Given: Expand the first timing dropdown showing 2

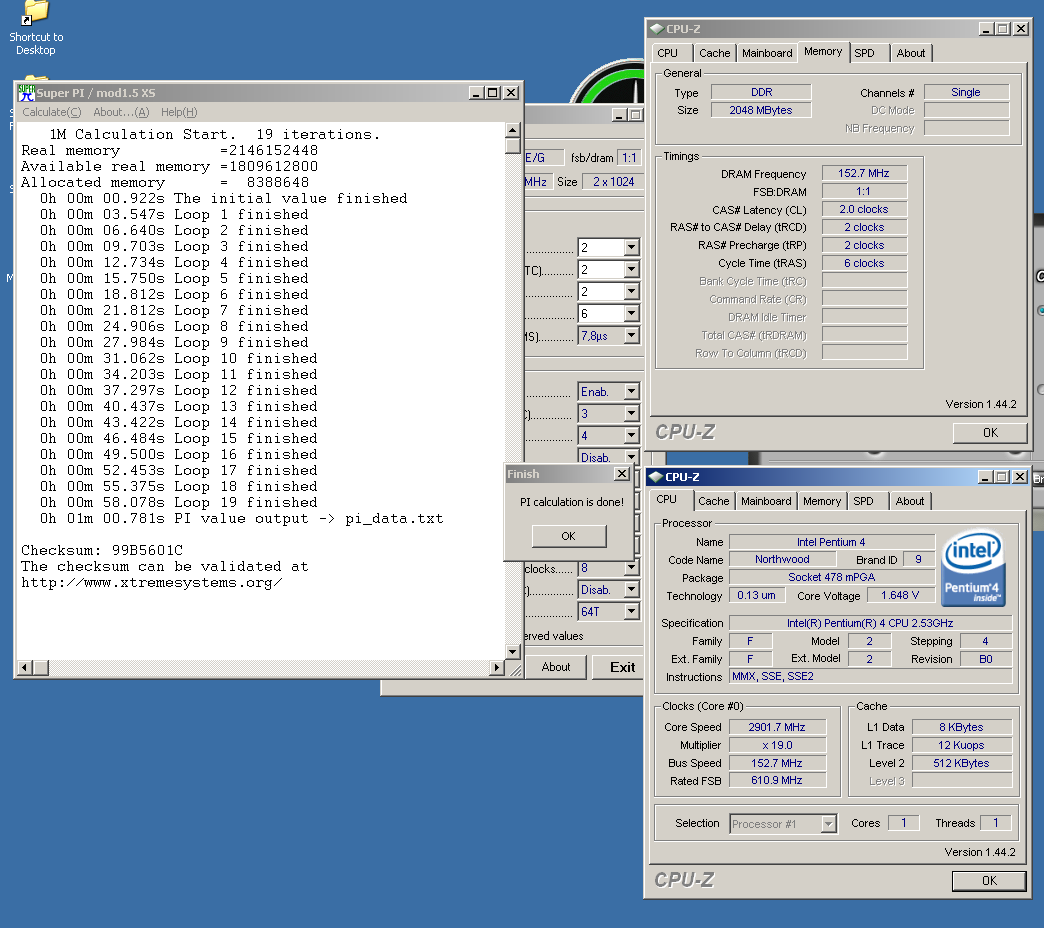Looking at the screenshot, I should pyautogui.click(x=631, y=248).
